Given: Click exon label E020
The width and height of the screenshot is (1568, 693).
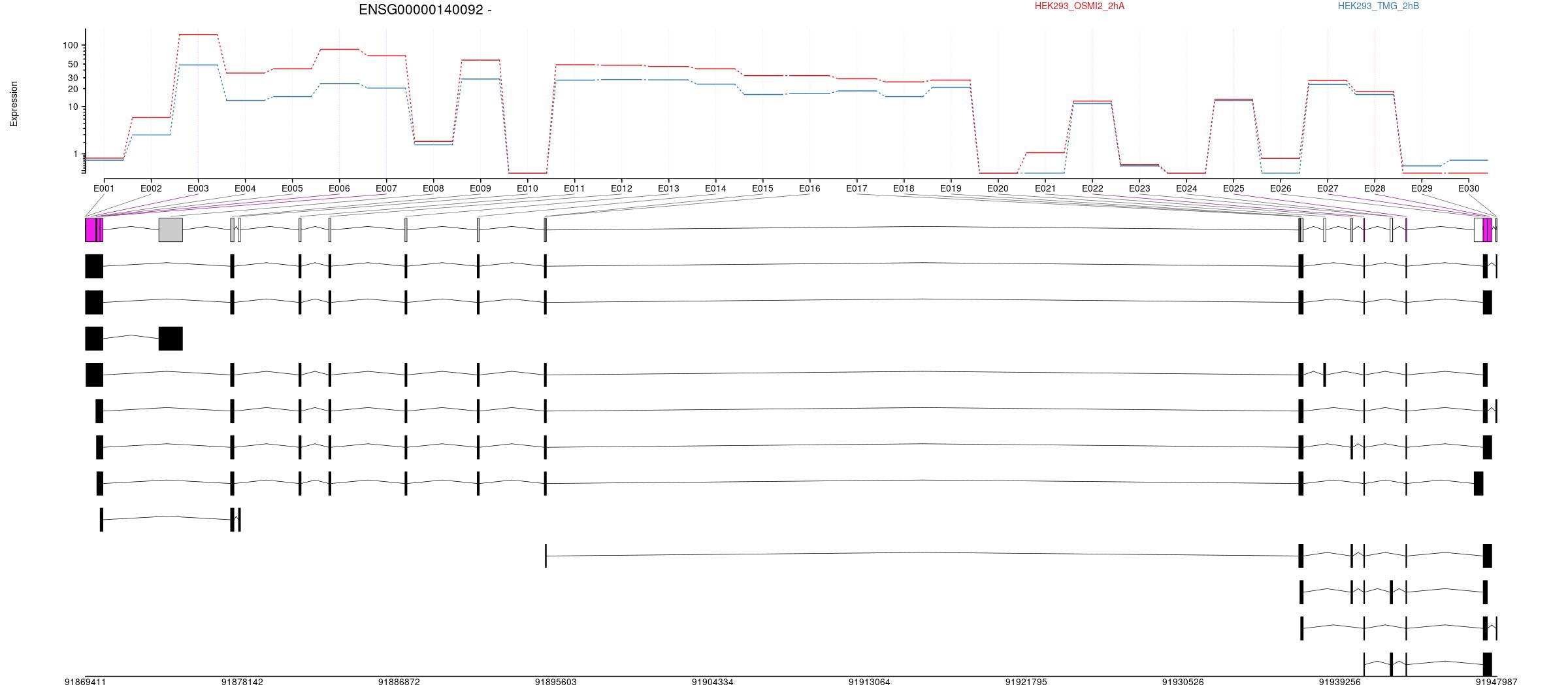Looking at the screenshot, I should click(998, 188).
